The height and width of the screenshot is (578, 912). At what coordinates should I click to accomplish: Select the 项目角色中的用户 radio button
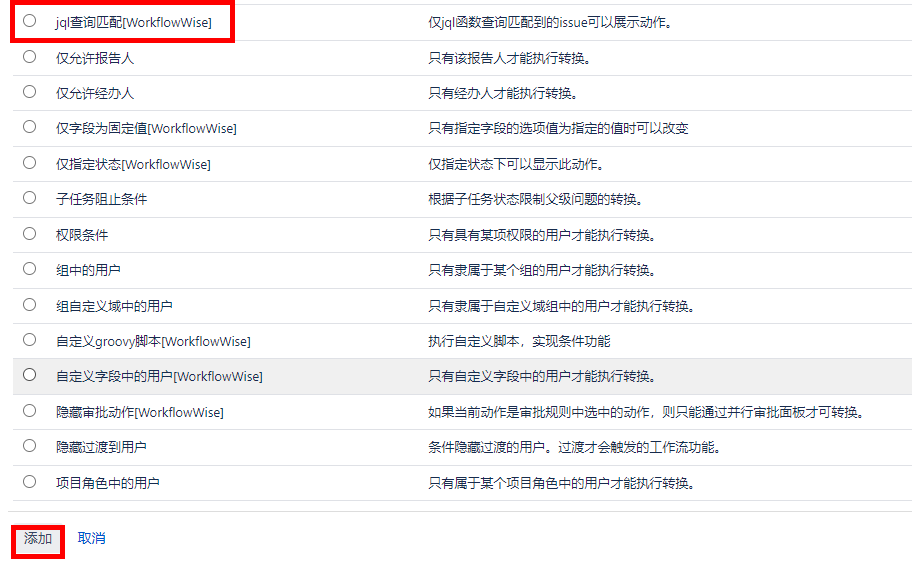(x=29, y=482)
